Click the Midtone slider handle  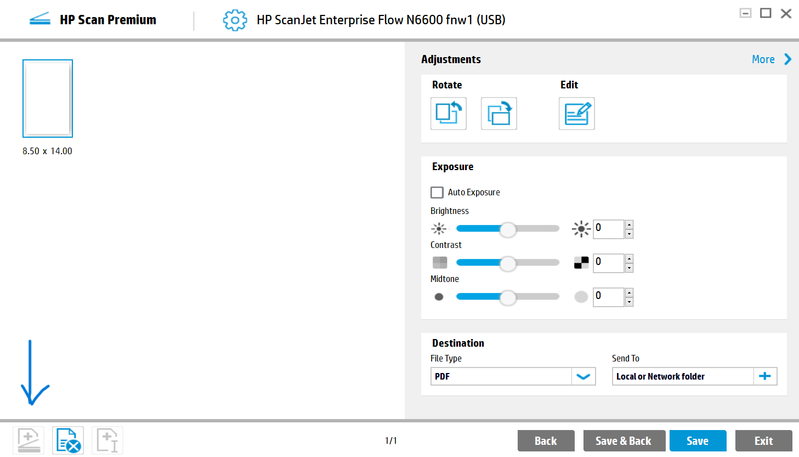pos(508,297)
